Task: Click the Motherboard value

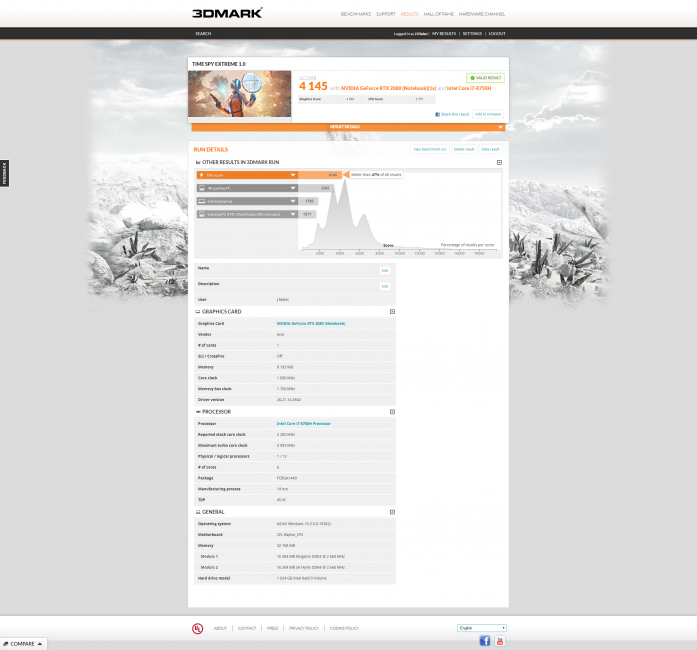Action: [x=290, y=535]
